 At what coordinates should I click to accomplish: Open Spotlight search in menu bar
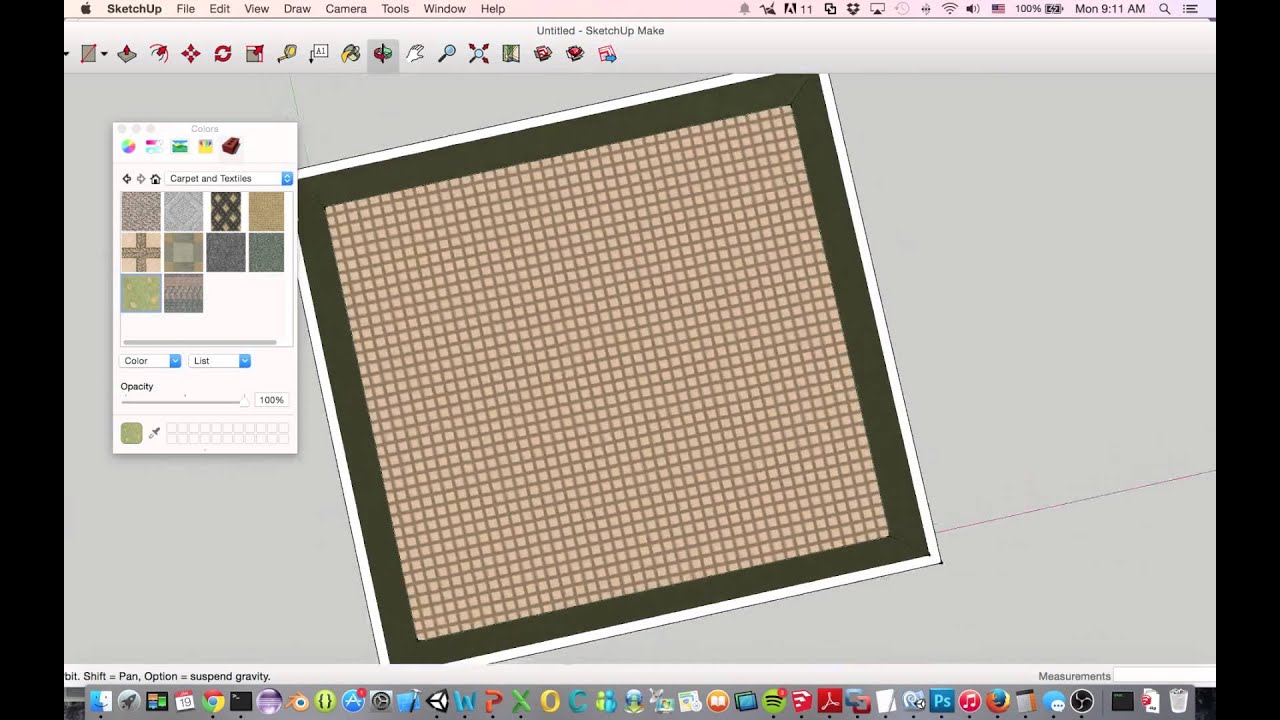tap(1165, 9)
